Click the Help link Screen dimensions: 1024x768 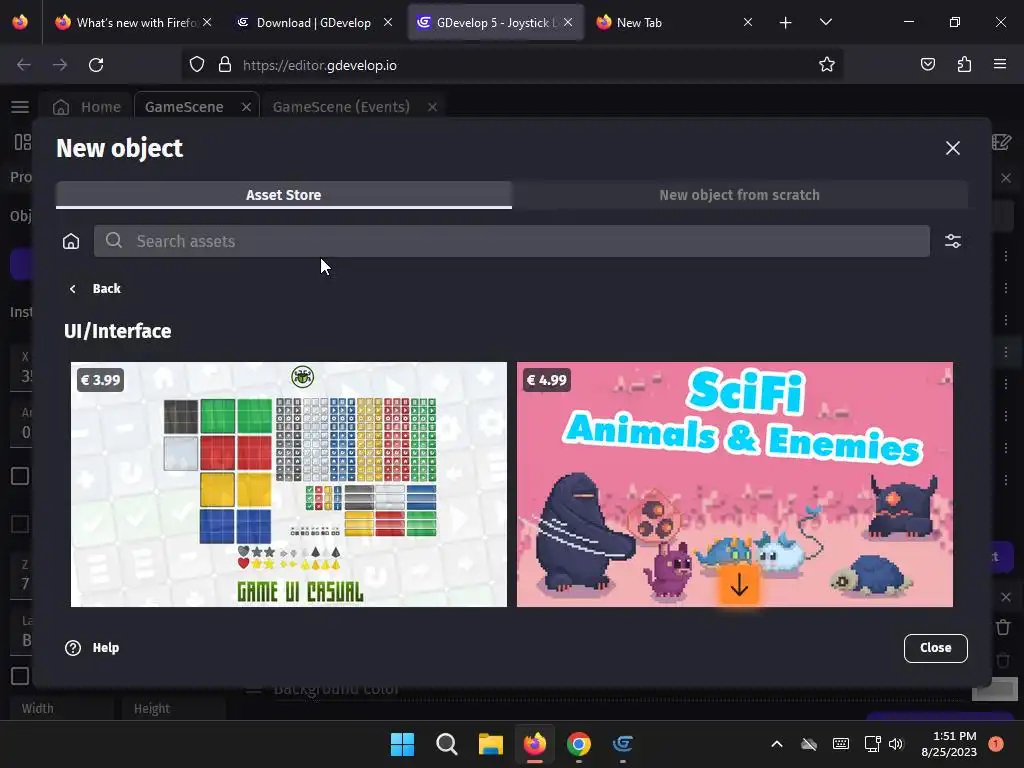point(106,648)
